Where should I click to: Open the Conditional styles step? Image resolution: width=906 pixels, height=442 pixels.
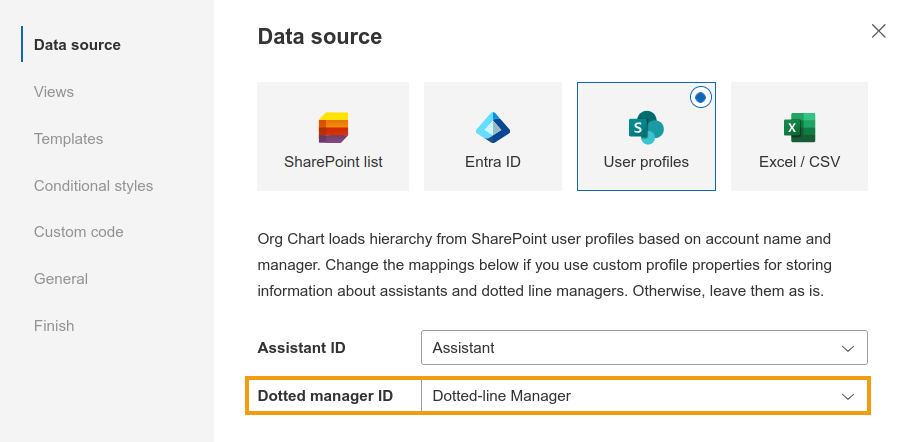94,185
